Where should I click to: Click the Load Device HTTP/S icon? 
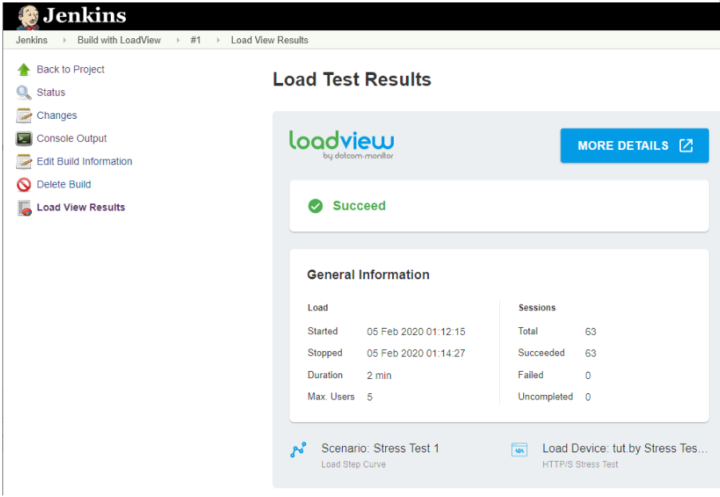(519, 450)
